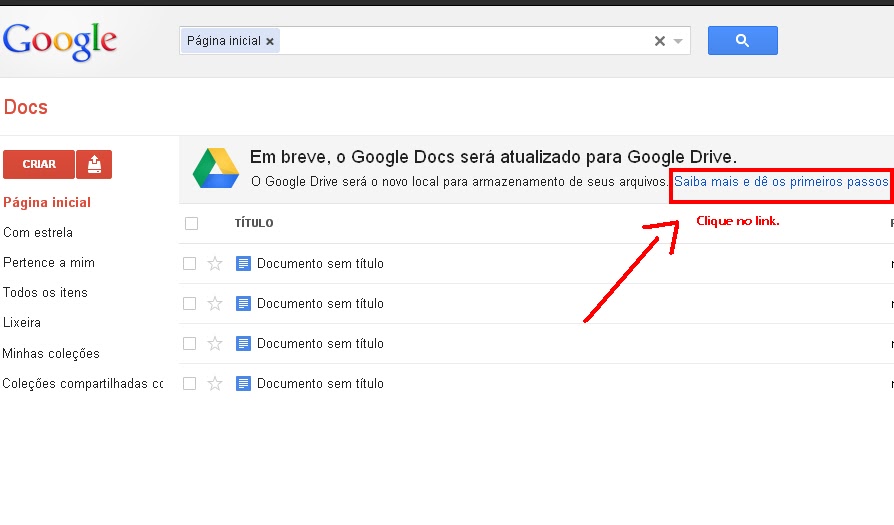Show Todos os itens
The width and height of the screenshot is (894, 525).
[x=45, y=292]
